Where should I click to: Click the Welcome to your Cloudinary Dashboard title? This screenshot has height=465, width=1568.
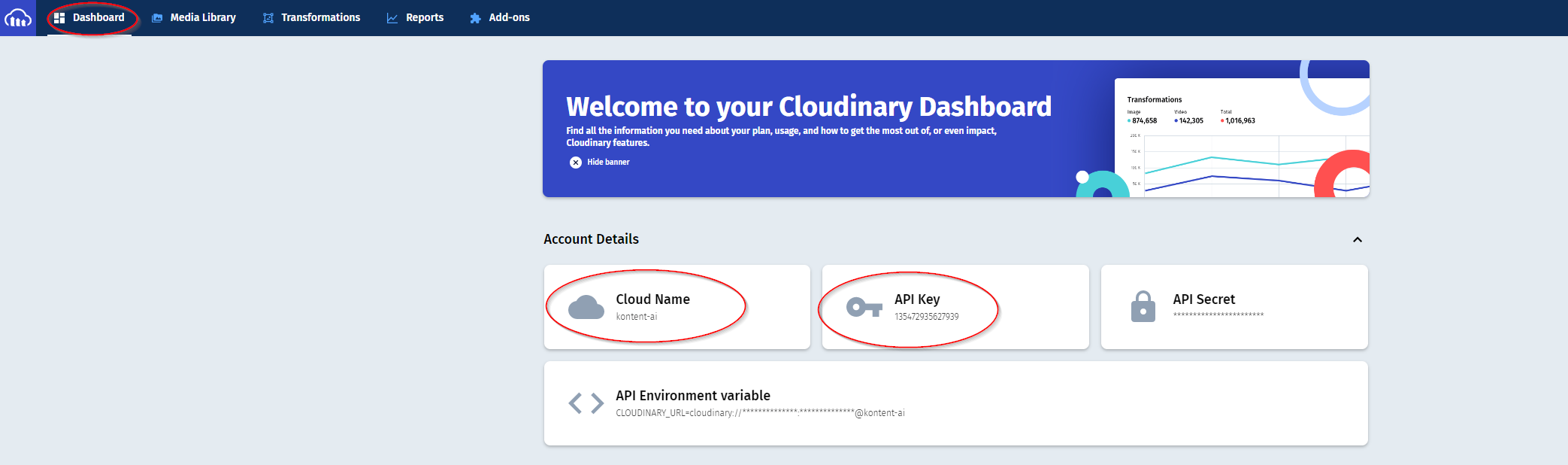809,107
